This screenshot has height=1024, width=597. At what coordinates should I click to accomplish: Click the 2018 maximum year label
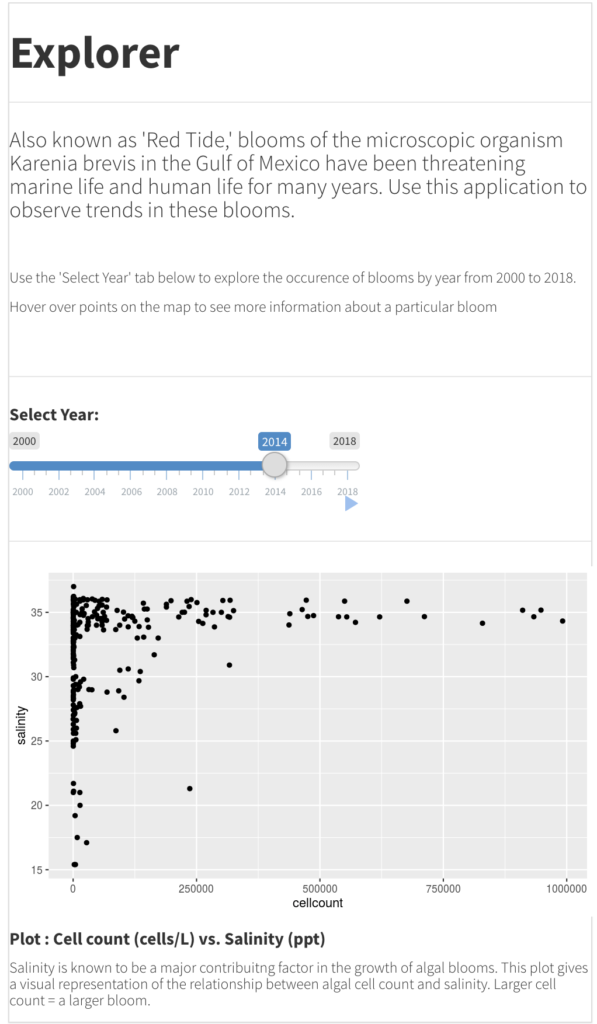coord(344,441)
